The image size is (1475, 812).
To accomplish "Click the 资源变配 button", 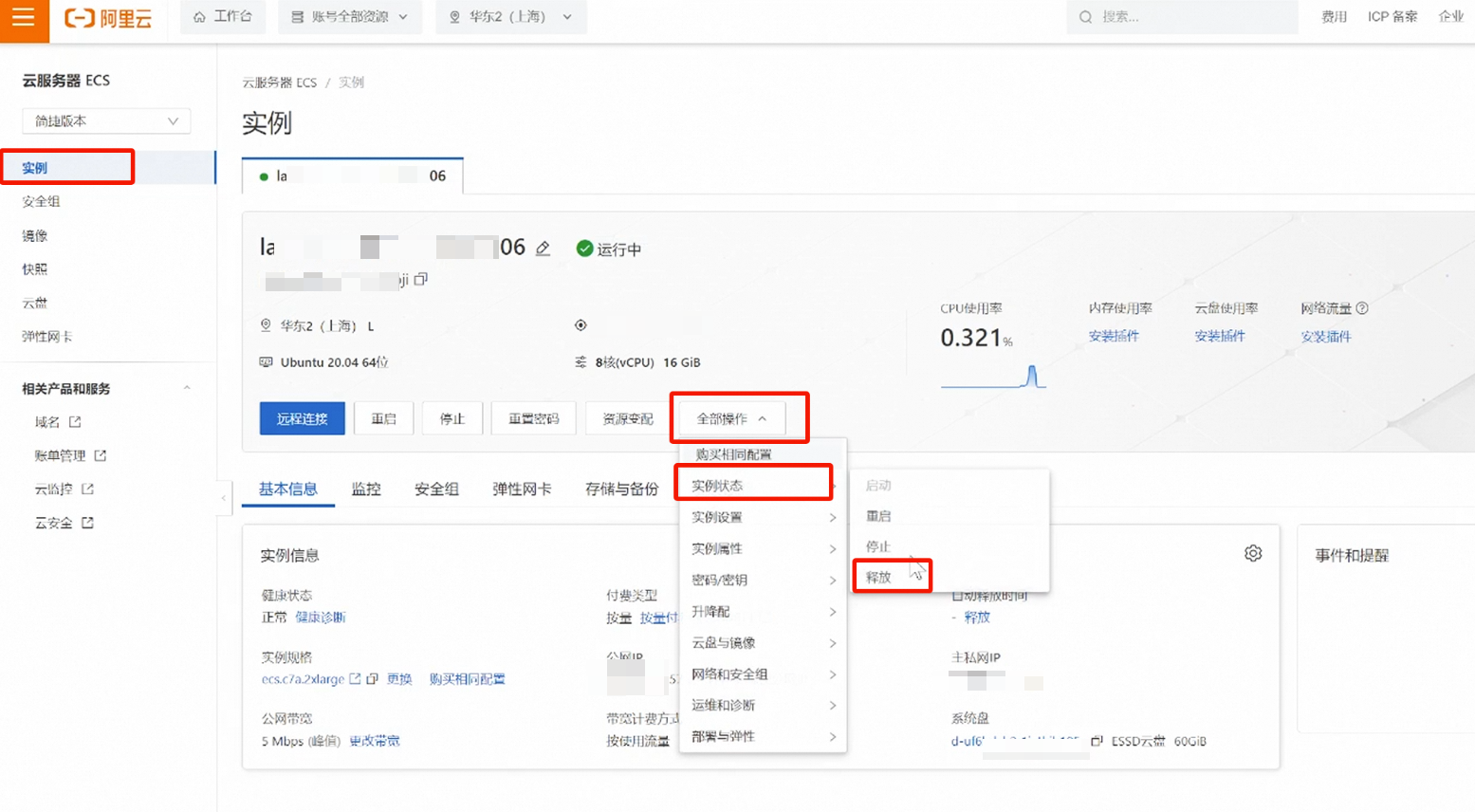I will 628,418.
